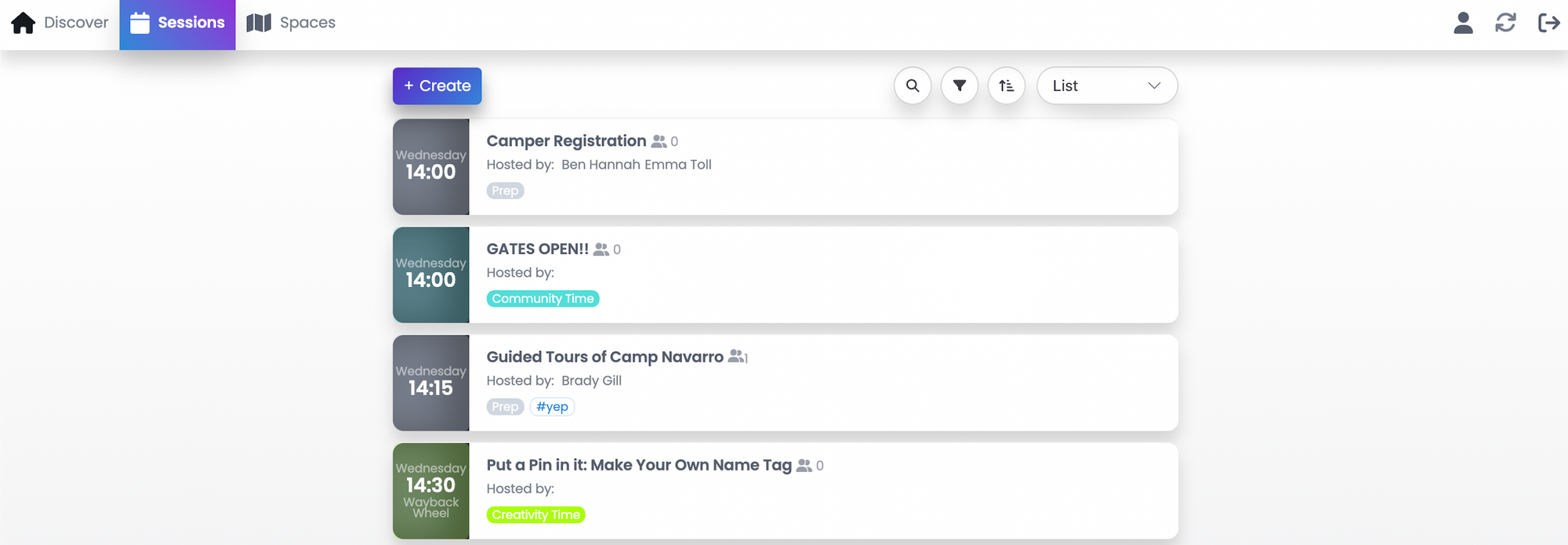Click the attendees icon beside Camper Registration
The image size is (1568, 545).
(659, 141)
